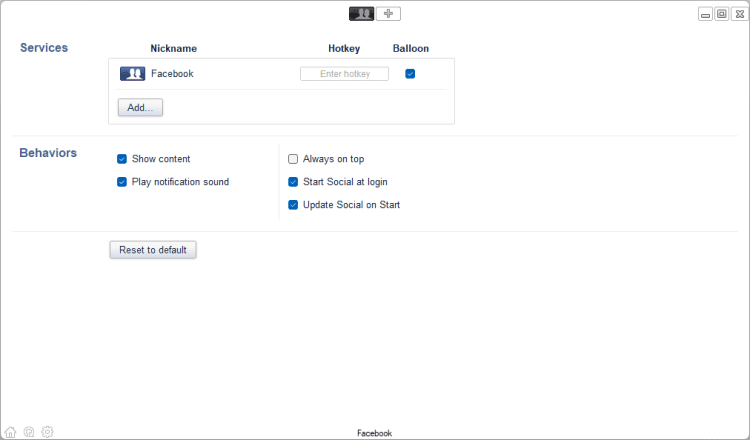Uncheck Start Social at login
This screenshot has width=750, height=440.
tap(293, 182)
